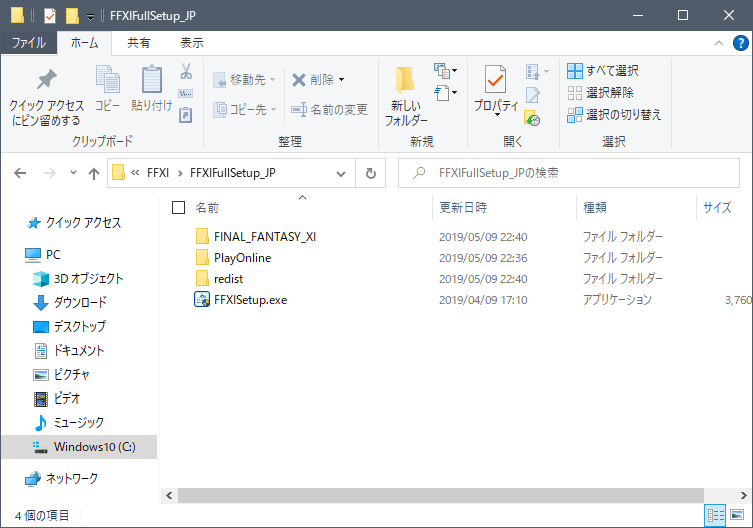Expand the address bar history dropdown
This screenshot has width=753, height=528.
point(340,173)
